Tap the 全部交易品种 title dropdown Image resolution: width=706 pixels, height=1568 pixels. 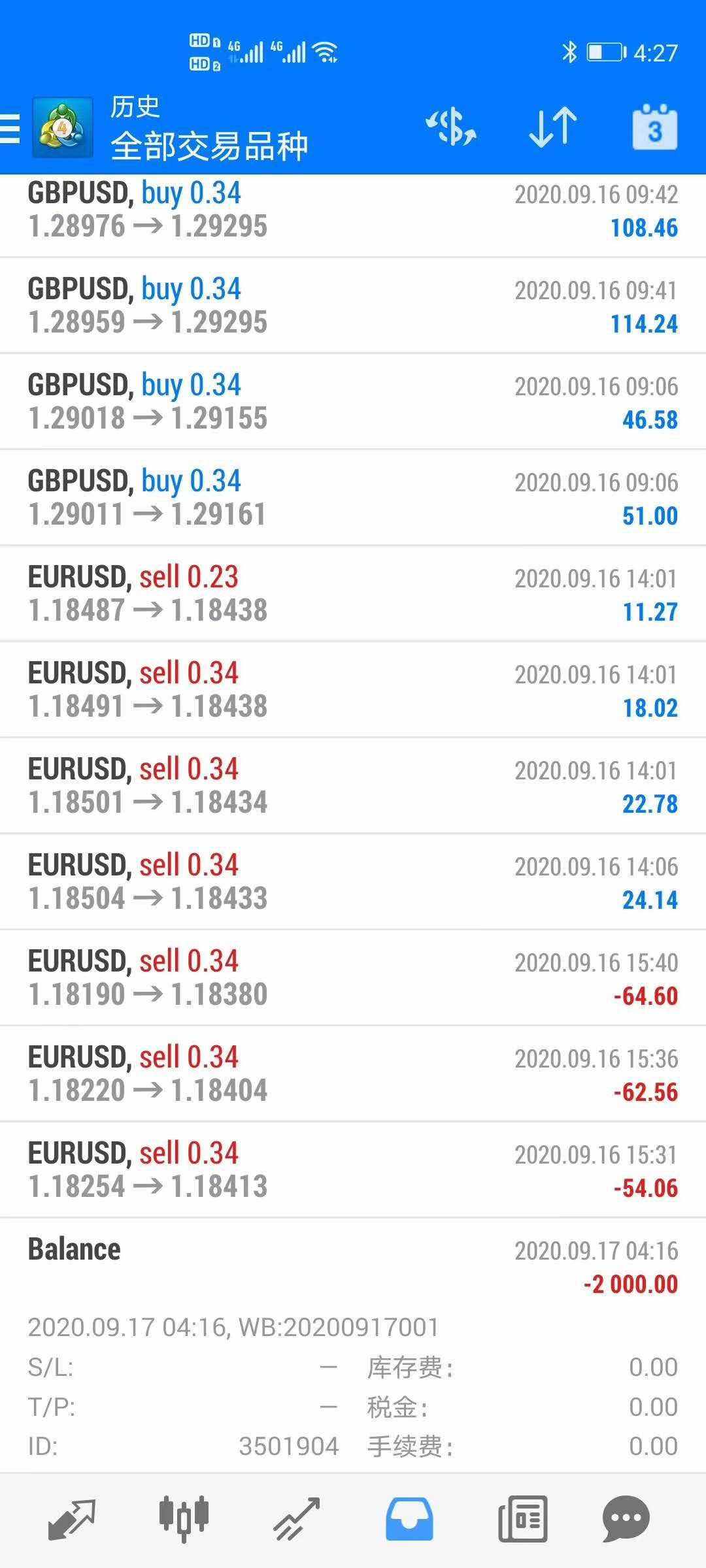coord(209,146)
